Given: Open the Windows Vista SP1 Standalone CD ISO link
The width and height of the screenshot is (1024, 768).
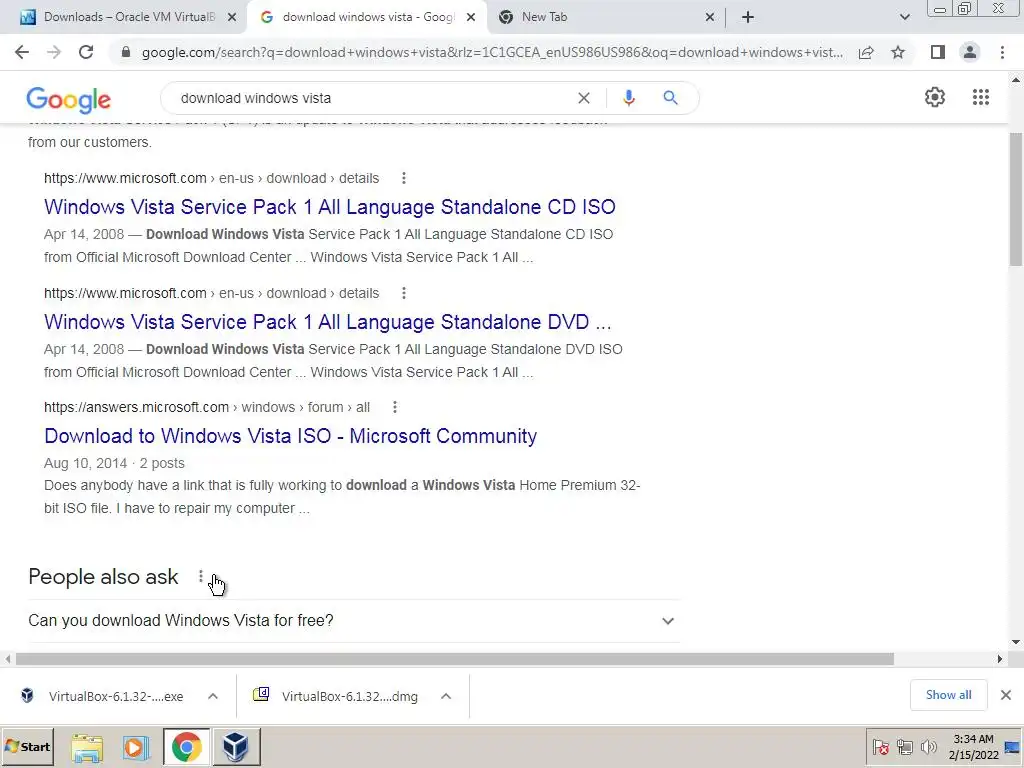Looking at the screenshot, I should click(x=330, y=207).
